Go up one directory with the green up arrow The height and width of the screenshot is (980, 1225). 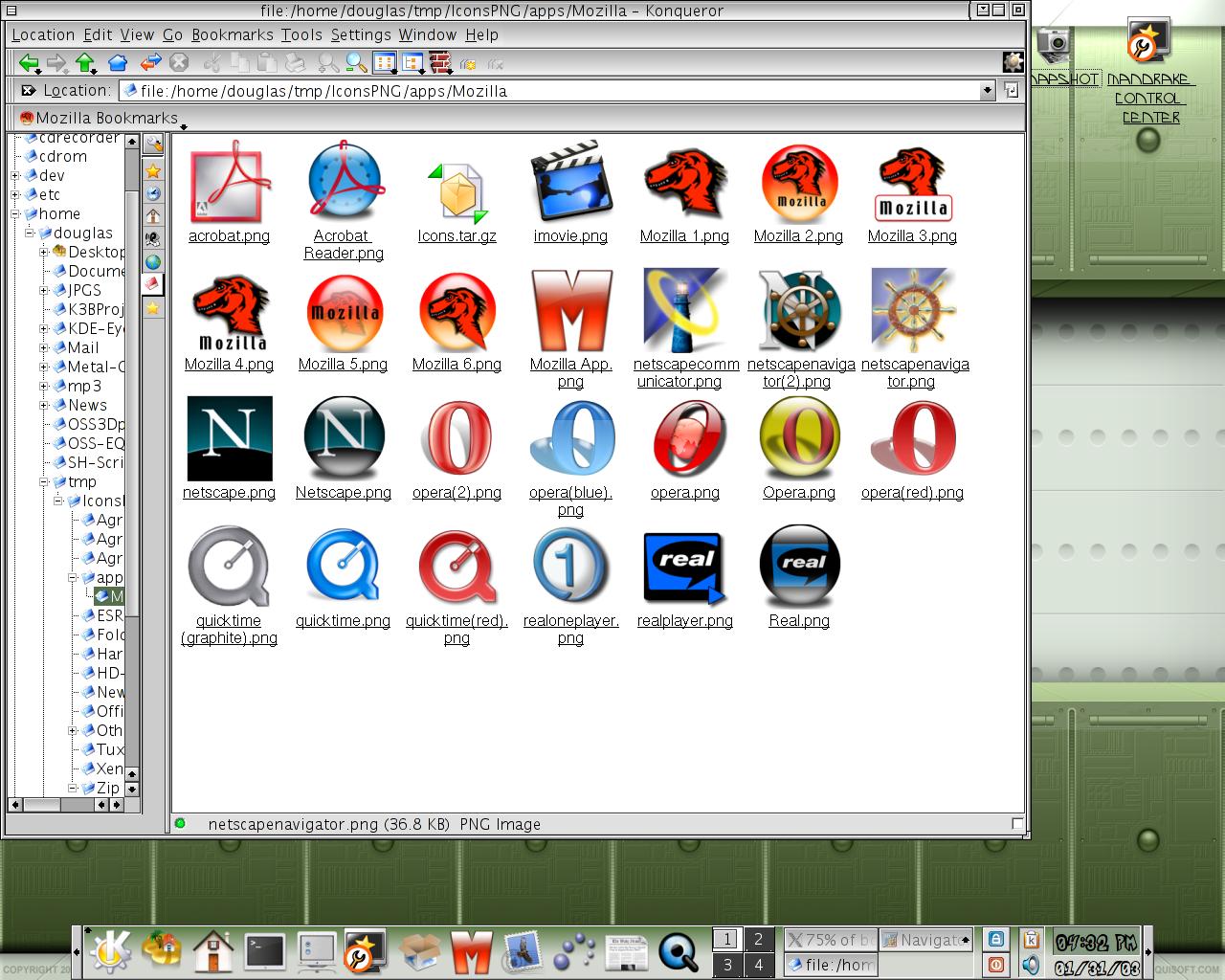86,63
